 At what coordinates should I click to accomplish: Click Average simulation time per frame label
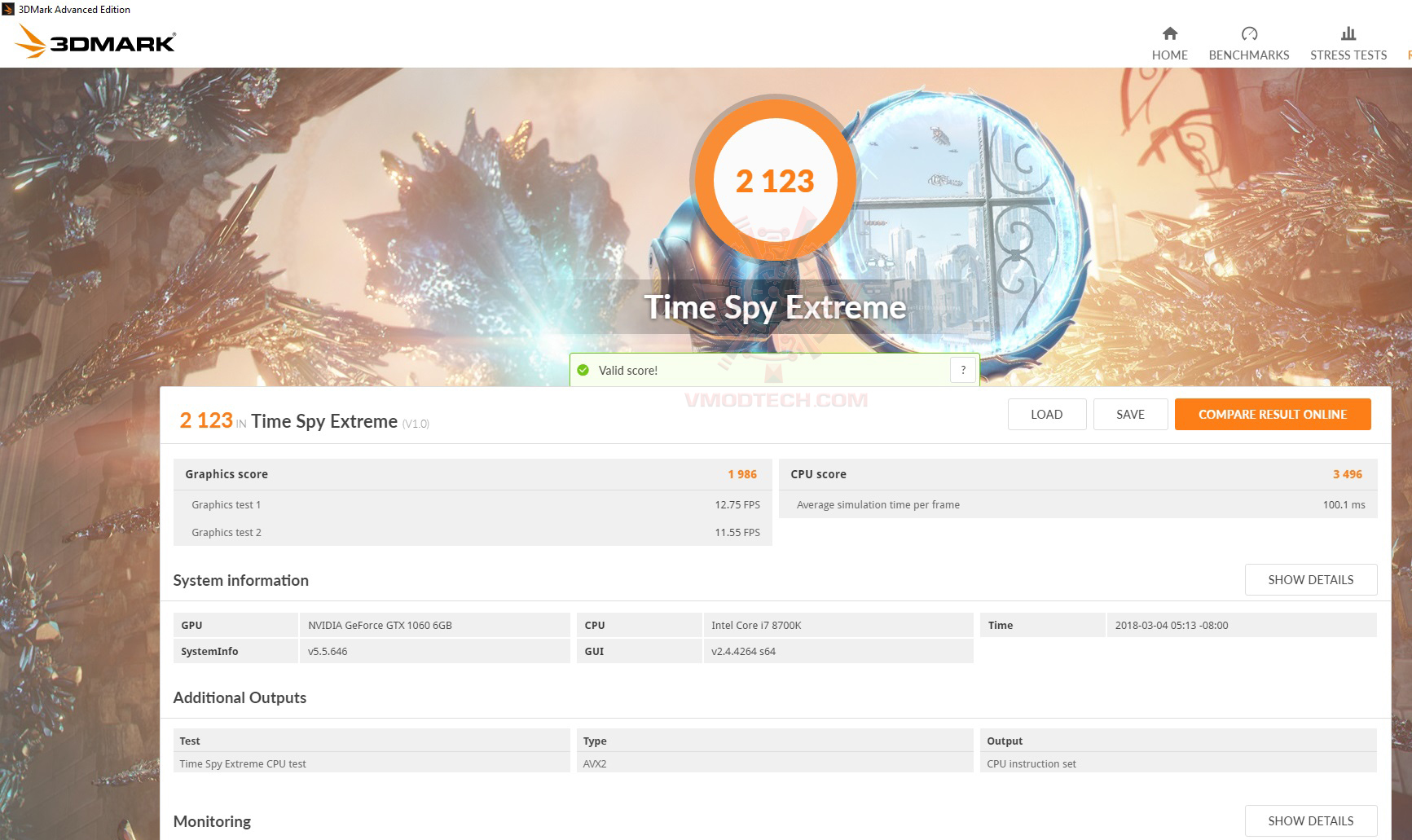click(878, 505)
